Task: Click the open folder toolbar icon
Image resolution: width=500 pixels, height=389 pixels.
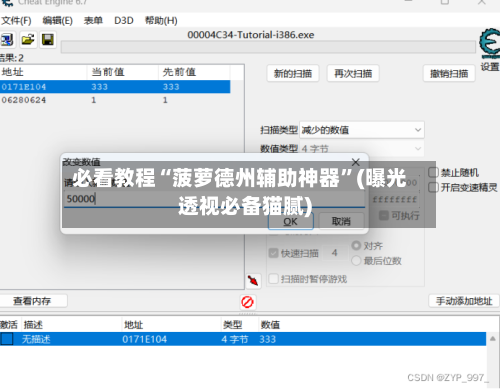Action: click(28, 40)
